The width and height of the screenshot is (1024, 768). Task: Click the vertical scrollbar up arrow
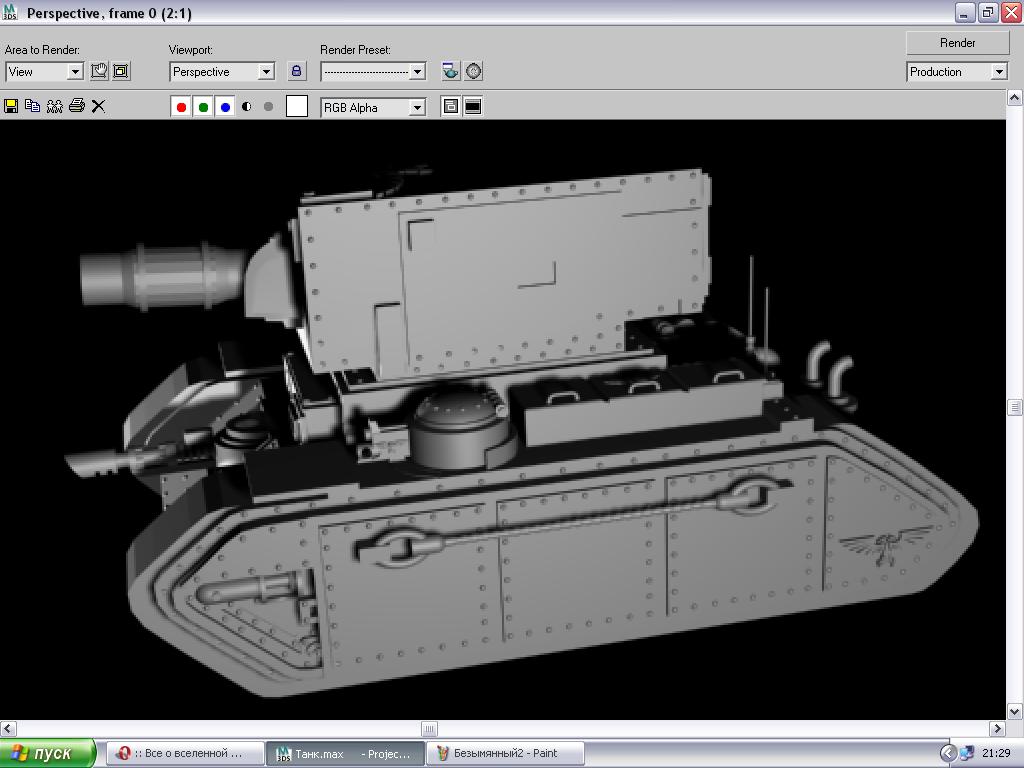[1015, 98]
